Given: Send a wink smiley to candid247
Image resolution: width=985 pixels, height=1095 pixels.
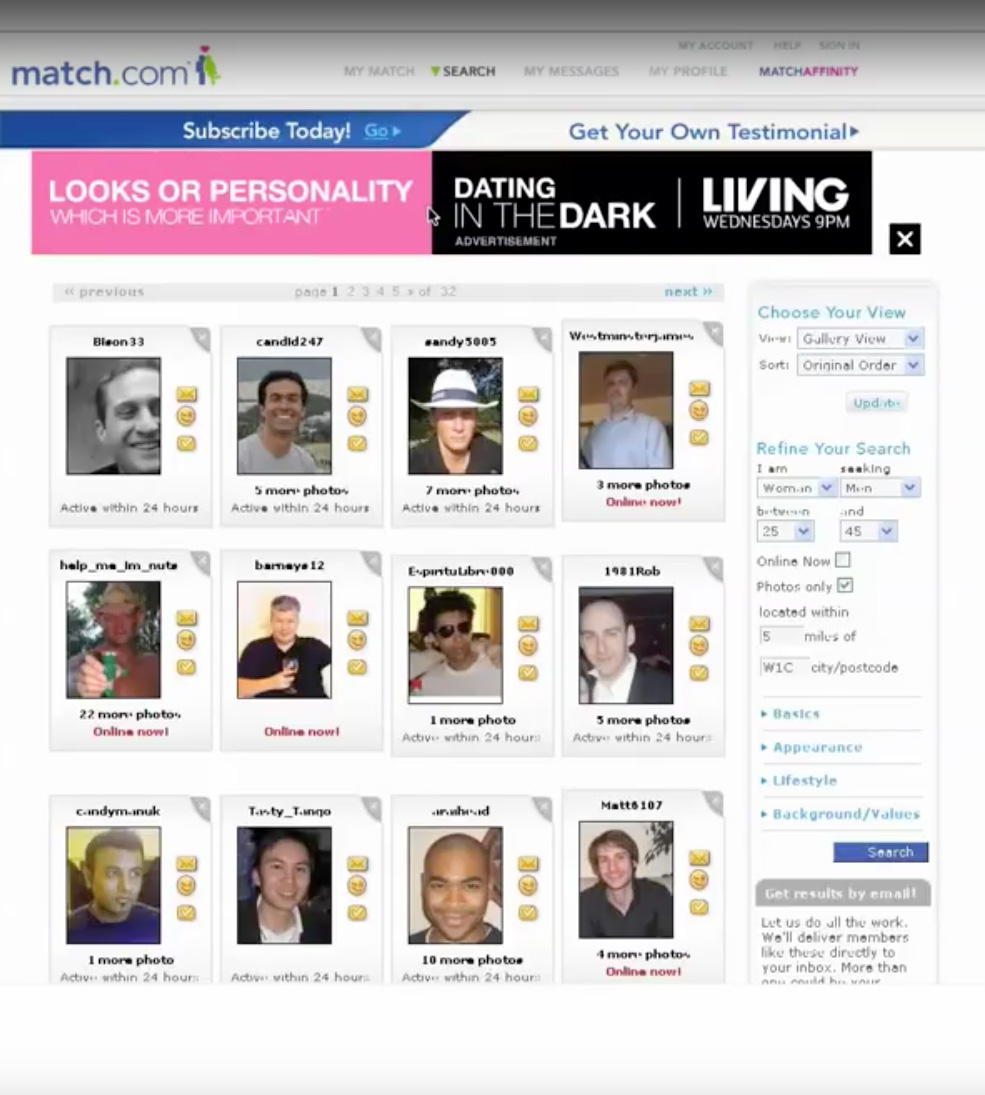Looking at the screenshot, I should (x=357, y=417).
